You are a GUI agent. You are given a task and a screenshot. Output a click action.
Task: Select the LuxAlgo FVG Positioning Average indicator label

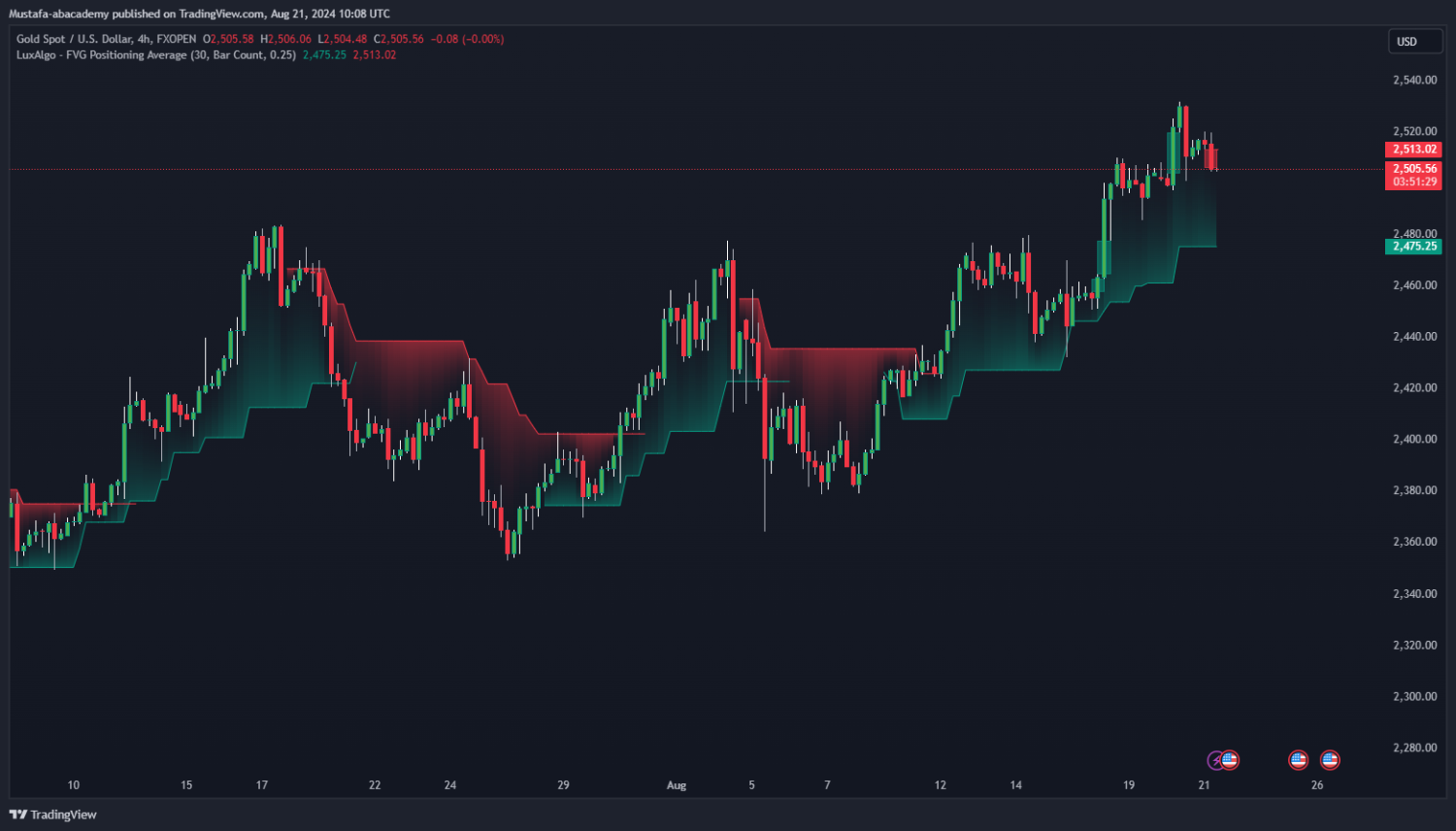155,55
